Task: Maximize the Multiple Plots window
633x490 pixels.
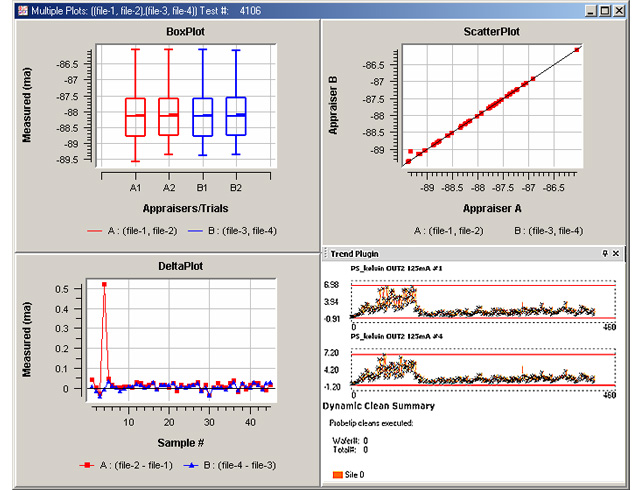Action: pyautogui.click(x=605, y=11)
